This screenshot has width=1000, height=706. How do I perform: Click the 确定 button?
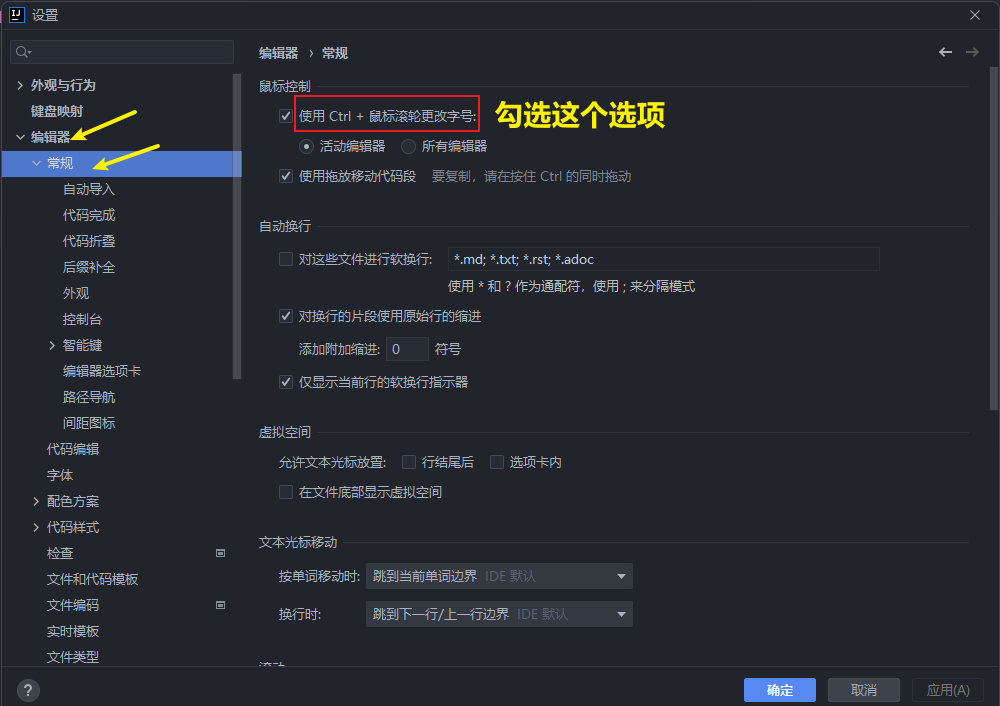tap(779, 690)
